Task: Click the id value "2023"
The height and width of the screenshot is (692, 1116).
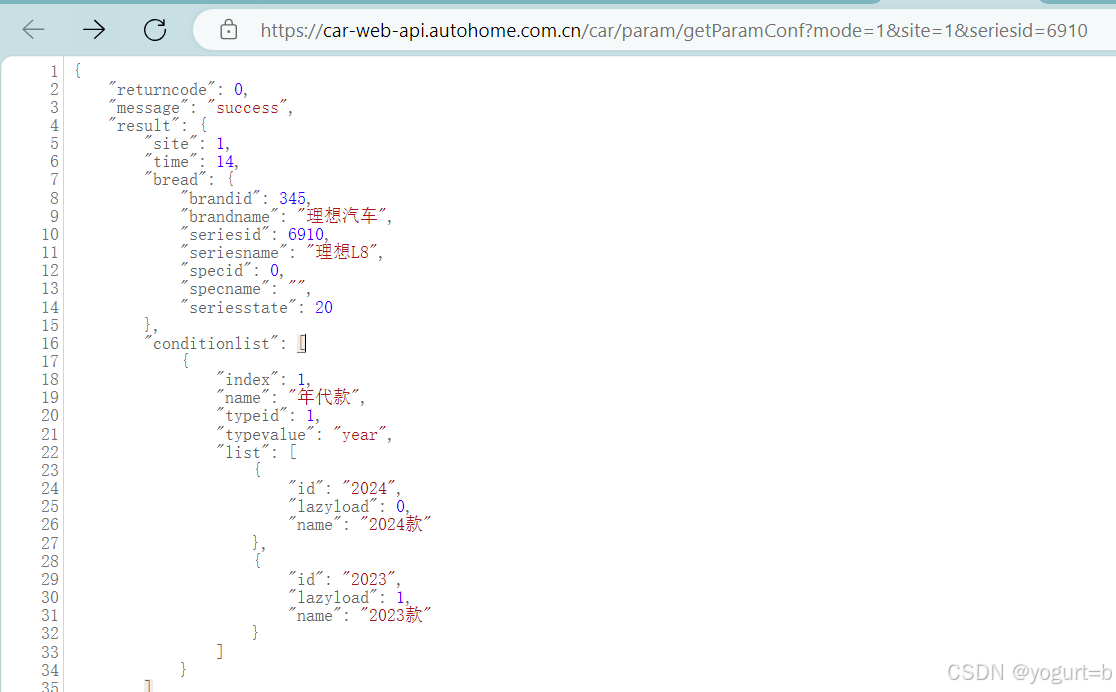Action: click(x=369, y=580)
